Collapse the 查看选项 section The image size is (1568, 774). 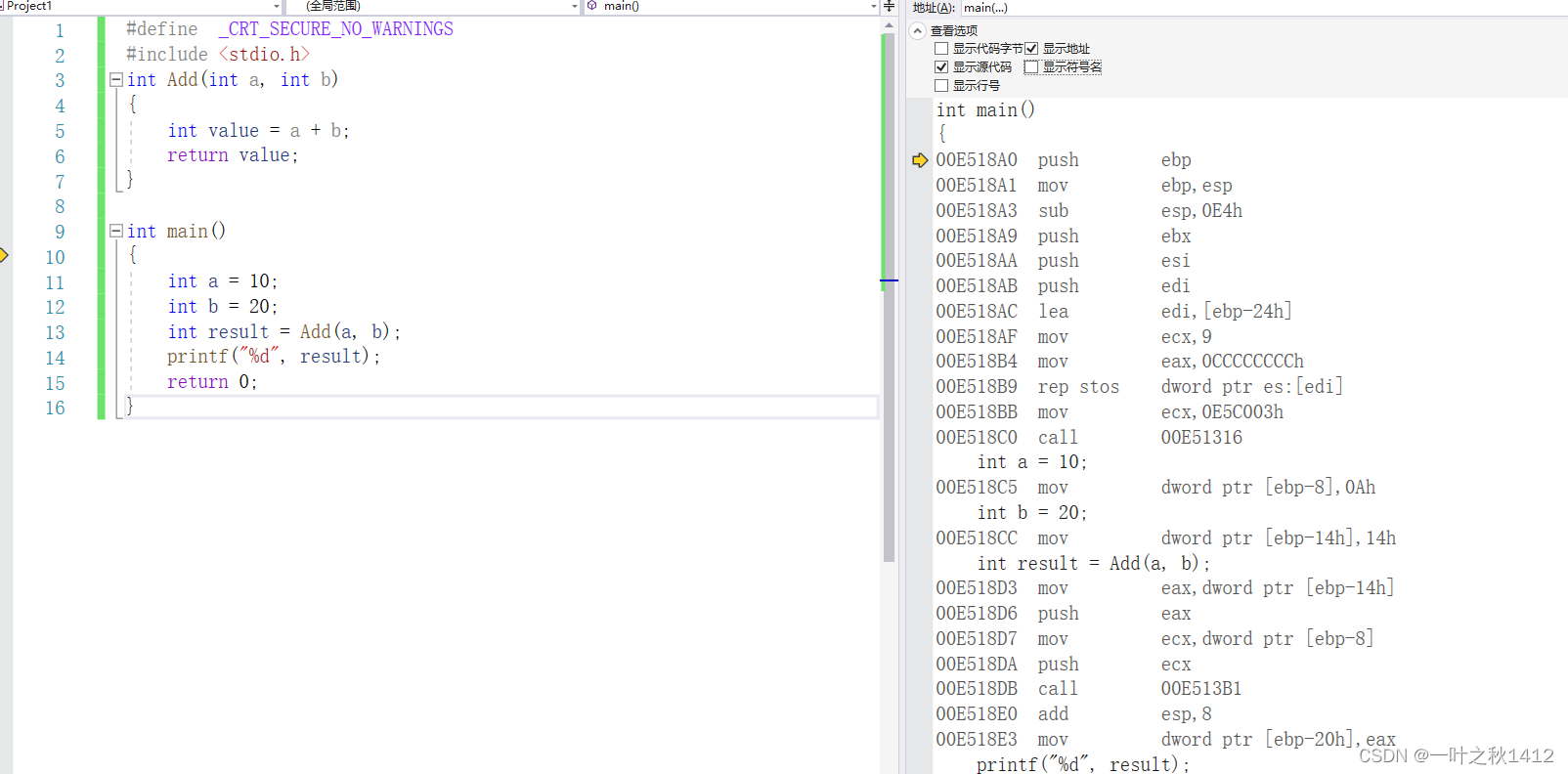pyautogui.click(x=918, y=30)
